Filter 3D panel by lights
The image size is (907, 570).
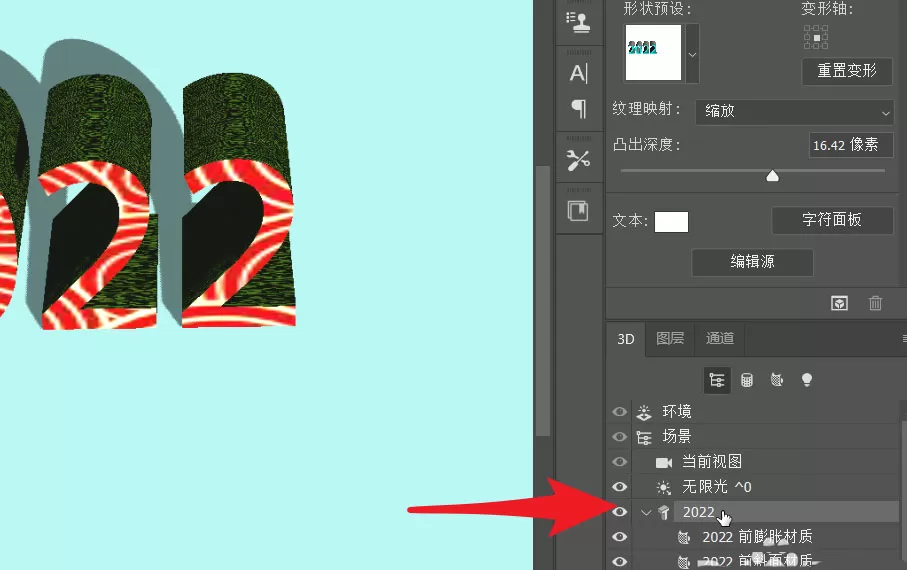click(x=806, y=380)
